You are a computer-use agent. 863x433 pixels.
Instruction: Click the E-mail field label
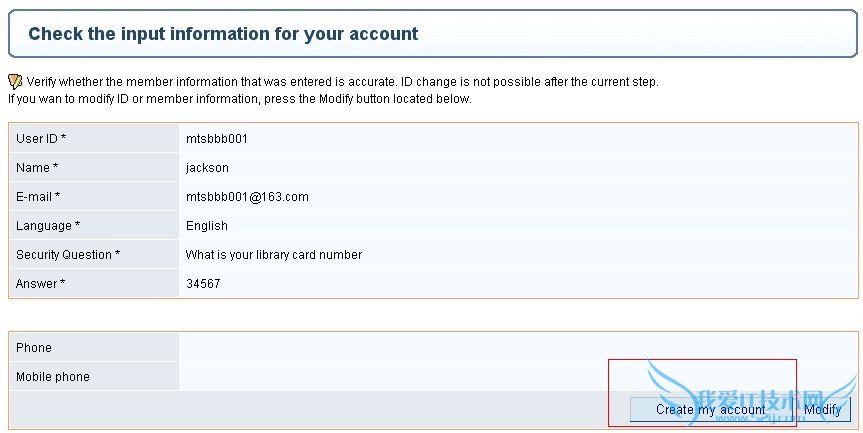point(38,197)
